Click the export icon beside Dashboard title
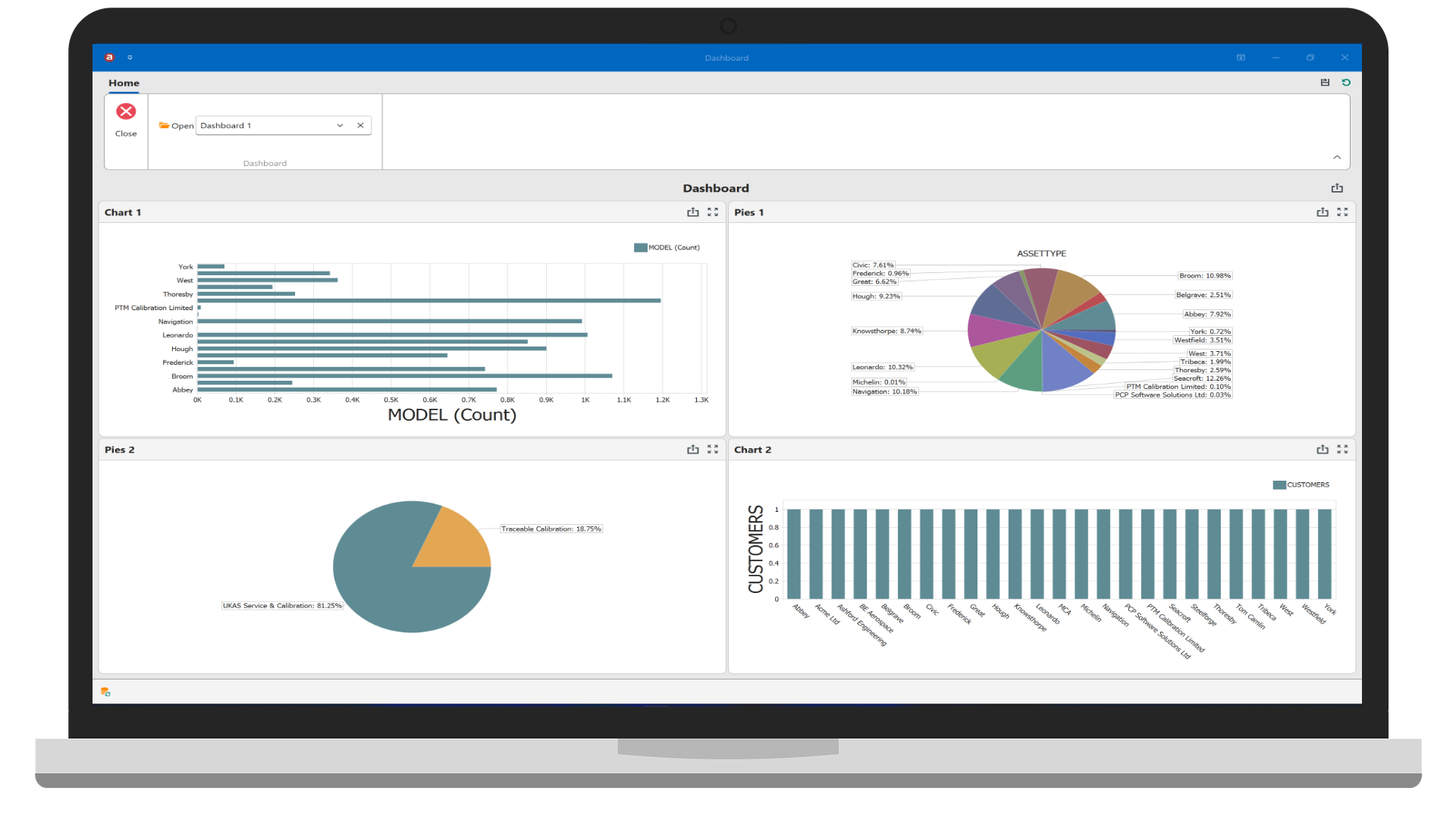Viewport: 1456px width, 819px height. pyautogui.click(x=1337, y=188)
